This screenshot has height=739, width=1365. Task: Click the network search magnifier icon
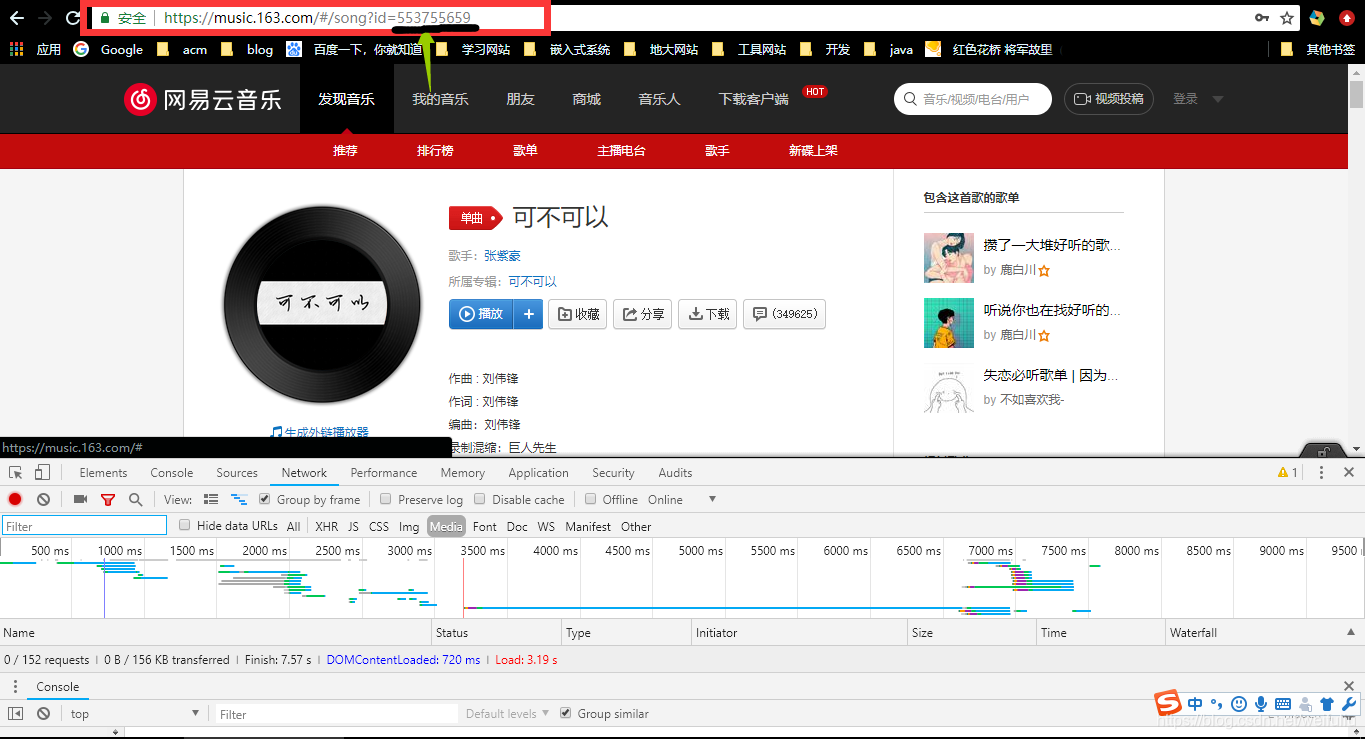coord(136,499)
